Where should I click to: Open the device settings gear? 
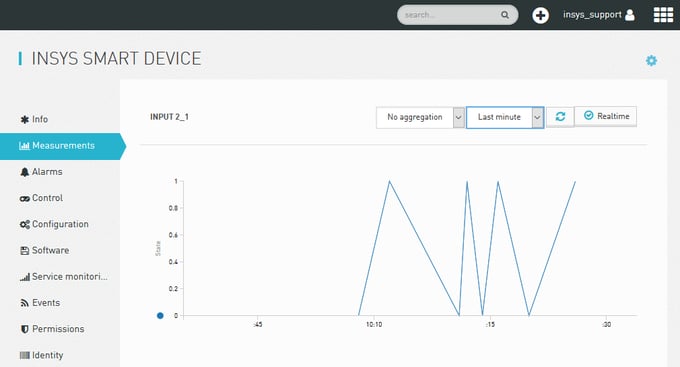[651, 60]
